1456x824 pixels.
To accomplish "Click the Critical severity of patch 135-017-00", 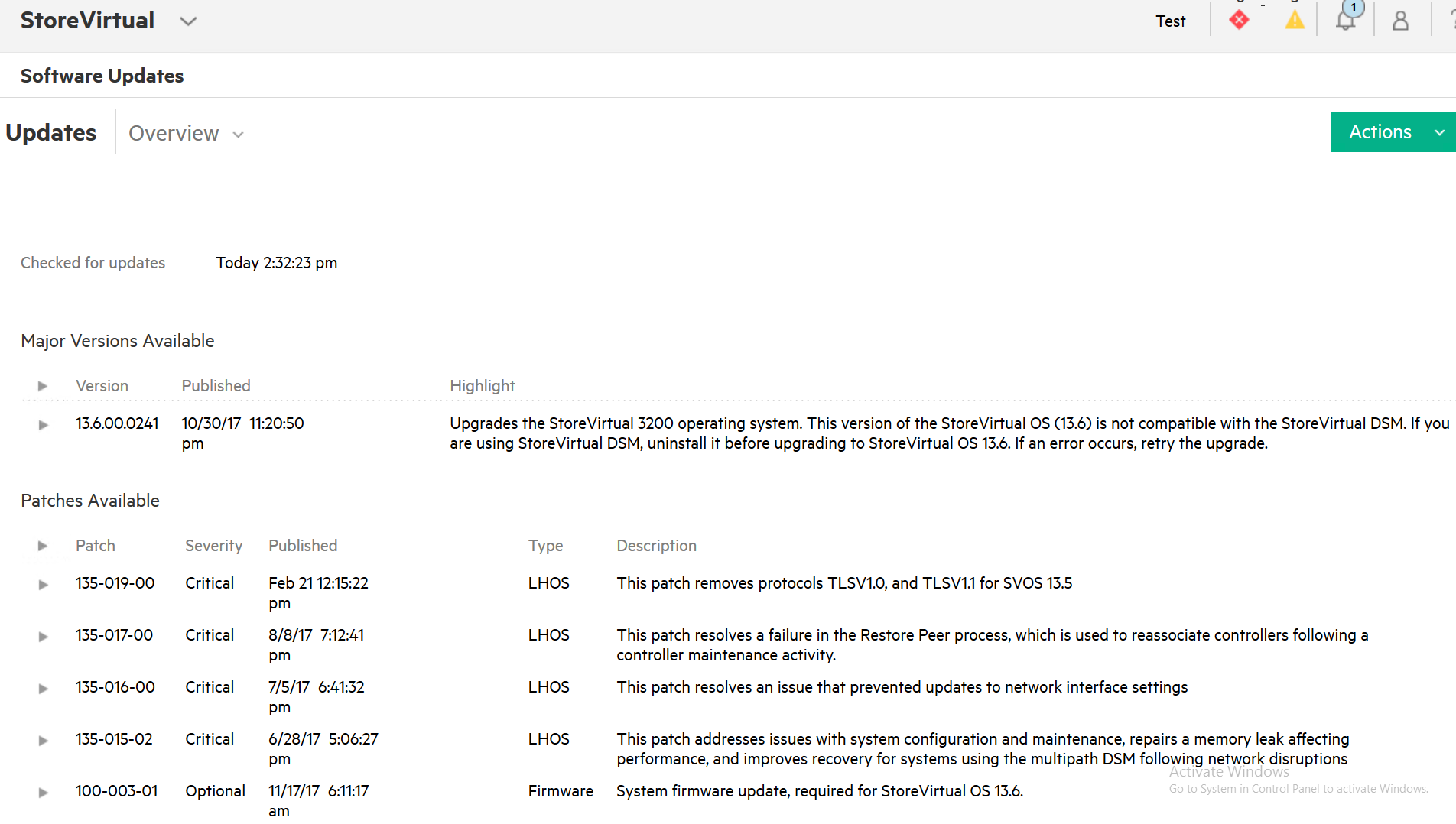I will 209,635.
